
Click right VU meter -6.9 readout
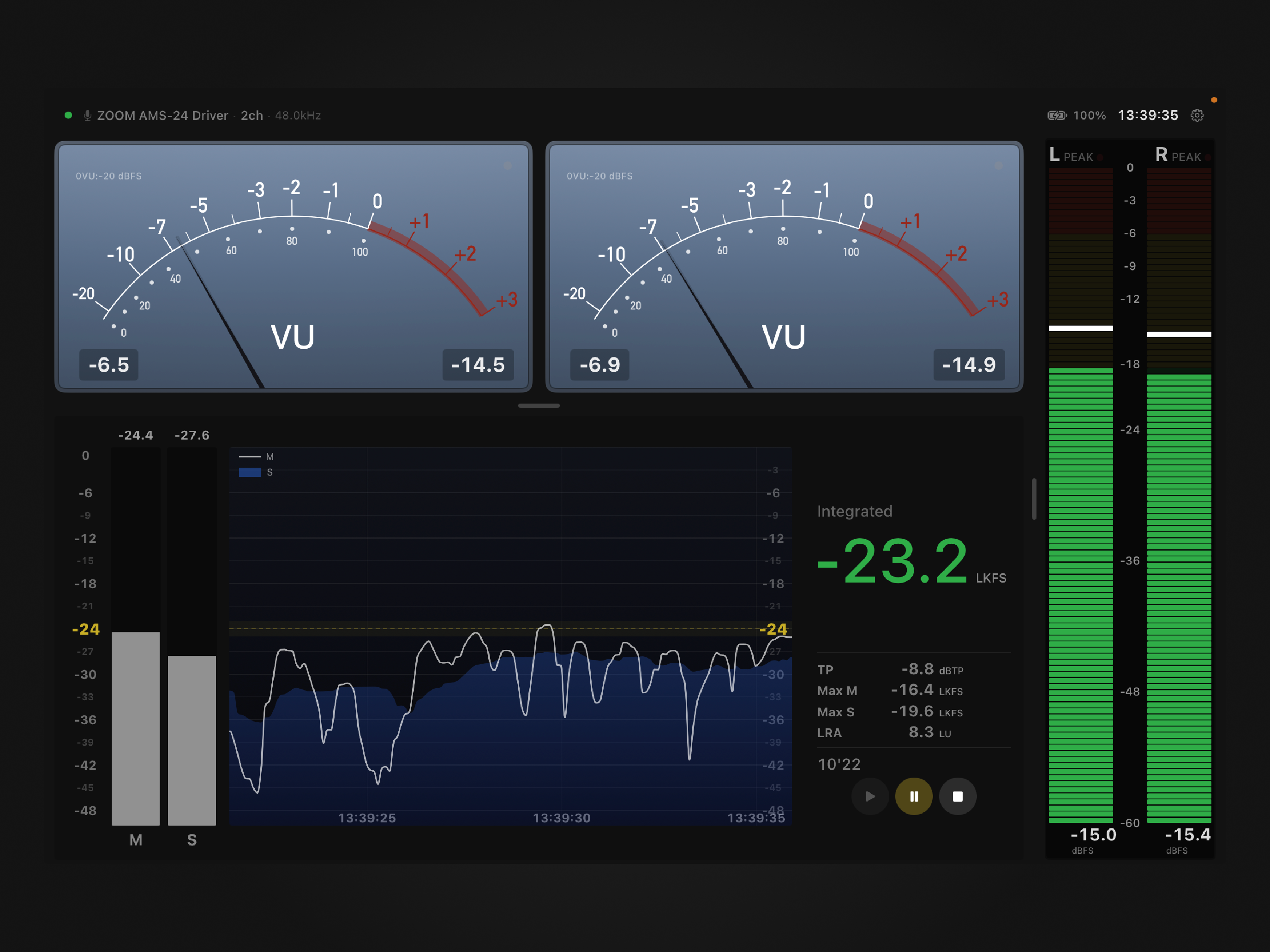click(599, 364)
